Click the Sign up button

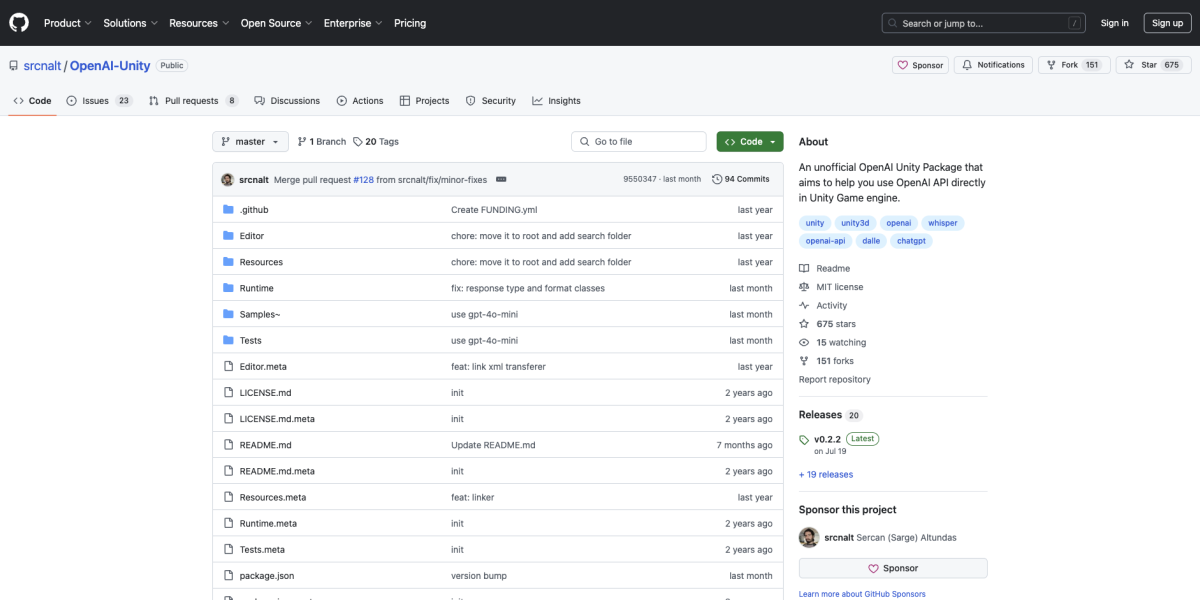pyautogui.click(x=1167, y=23)
